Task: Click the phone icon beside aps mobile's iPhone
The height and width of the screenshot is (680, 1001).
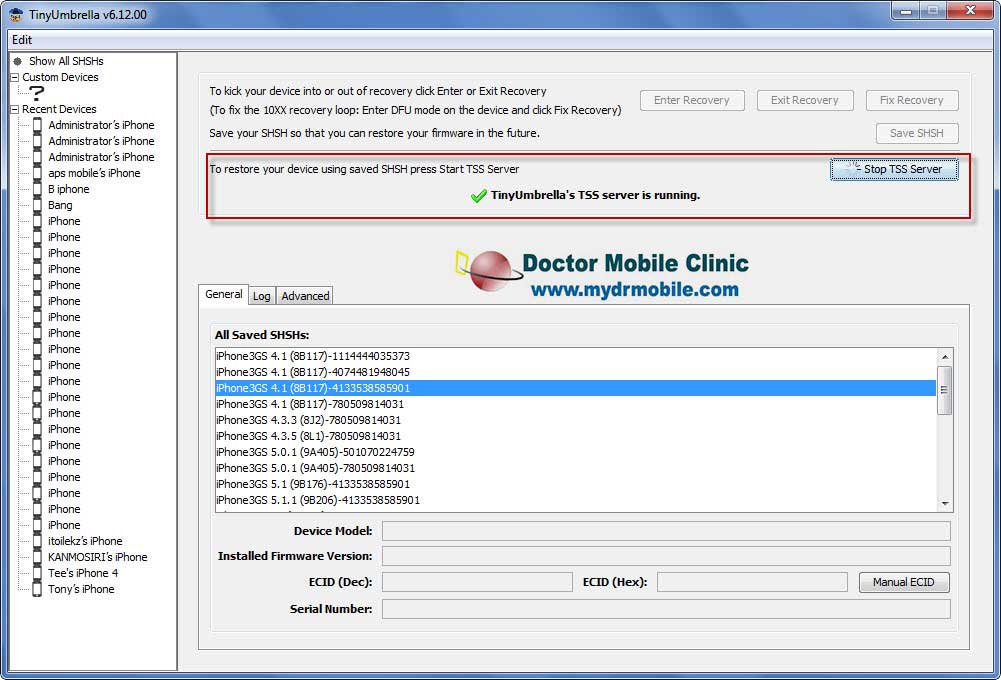Action: (x=37, y=173)
